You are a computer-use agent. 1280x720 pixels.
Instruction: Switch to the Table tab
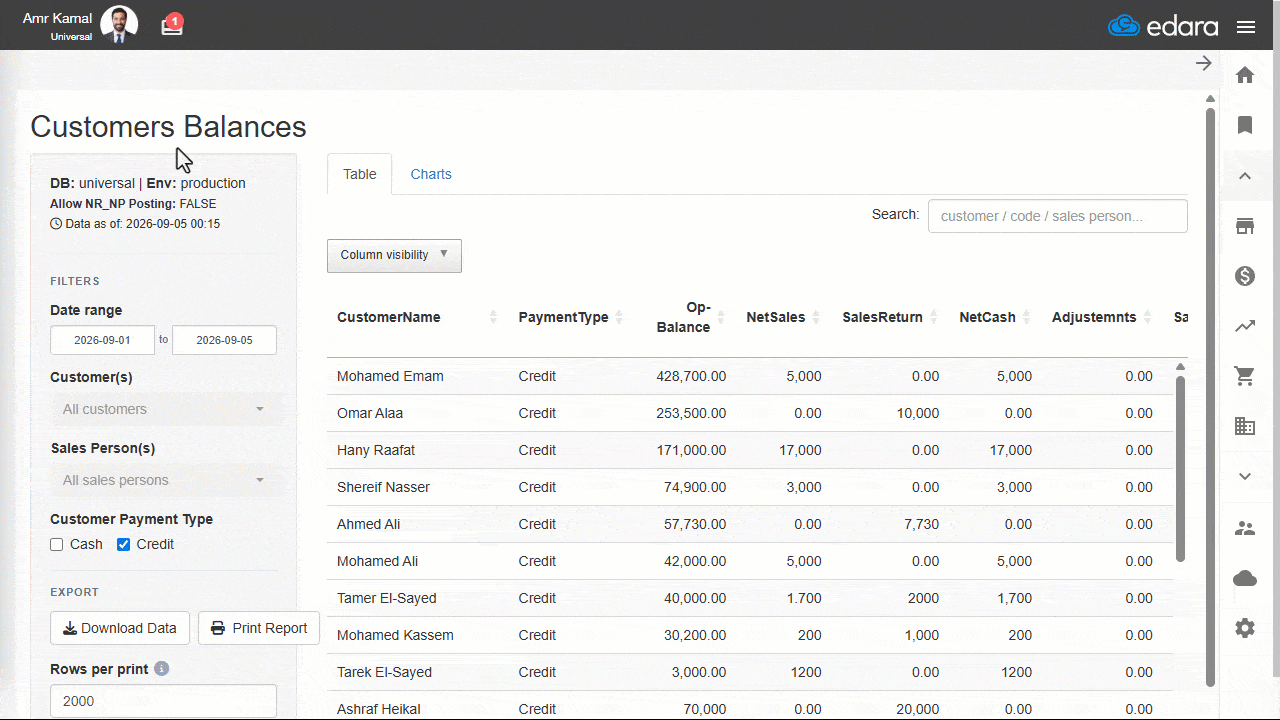click(x=360, y=174)
